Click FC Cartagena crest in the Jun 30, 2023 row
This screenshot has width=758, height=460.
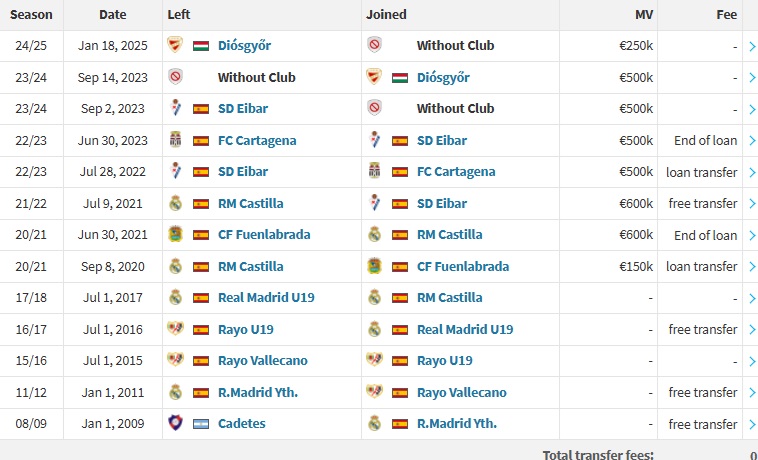[175, 140]
